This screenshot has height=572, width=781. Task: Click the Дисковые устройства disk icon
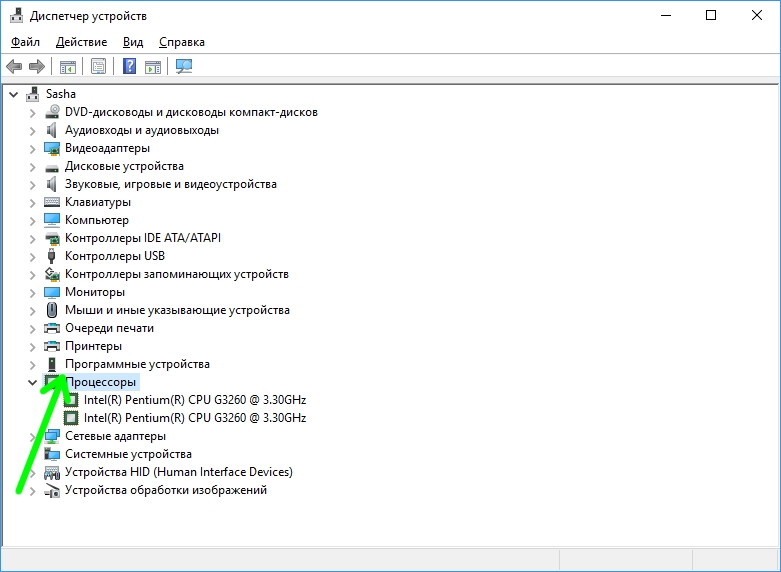point(52,167)
